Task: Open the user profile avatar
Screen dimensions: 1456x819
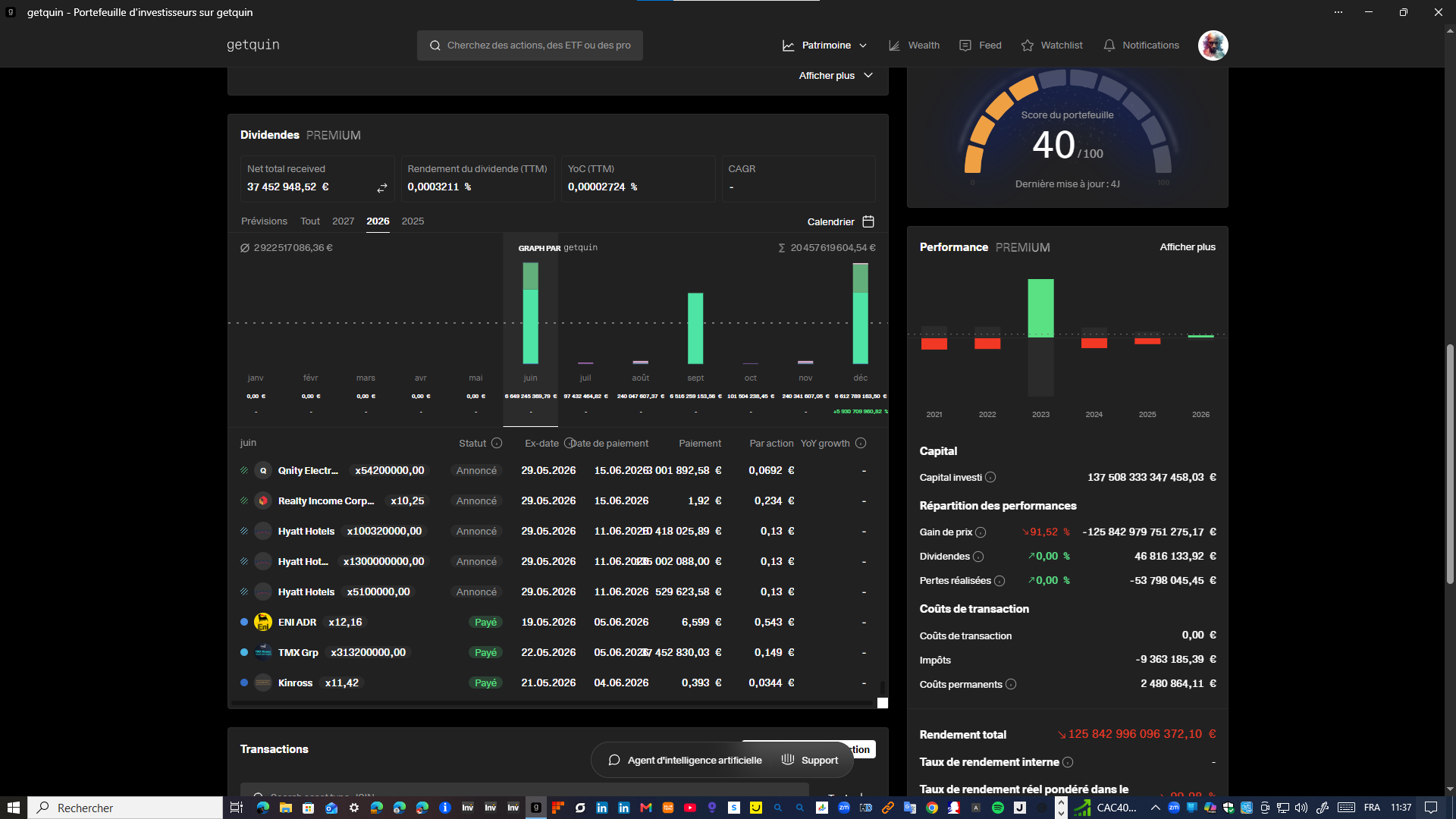Action: click(x=1213, y=45)
